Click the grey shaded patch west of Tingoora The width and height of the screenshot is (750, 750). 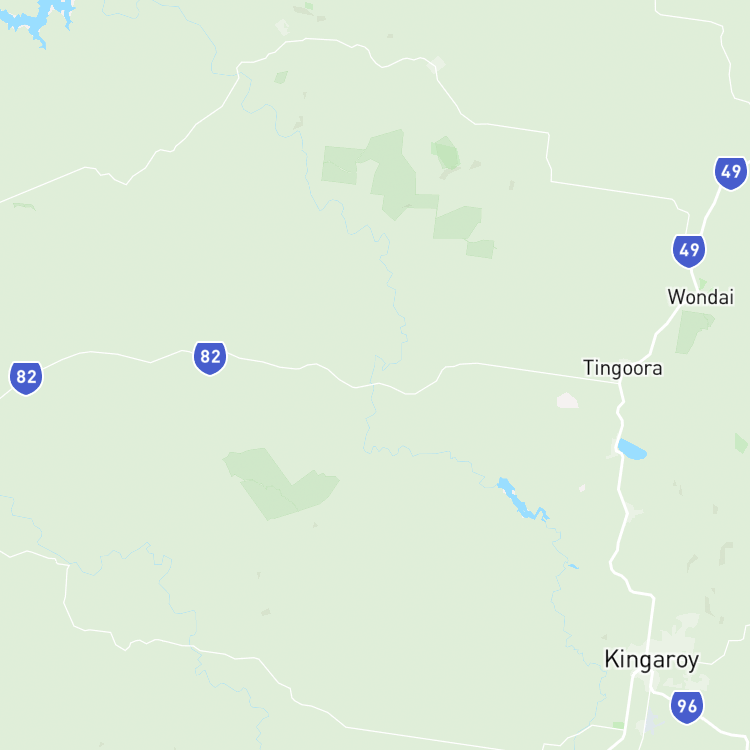[567, 400]
